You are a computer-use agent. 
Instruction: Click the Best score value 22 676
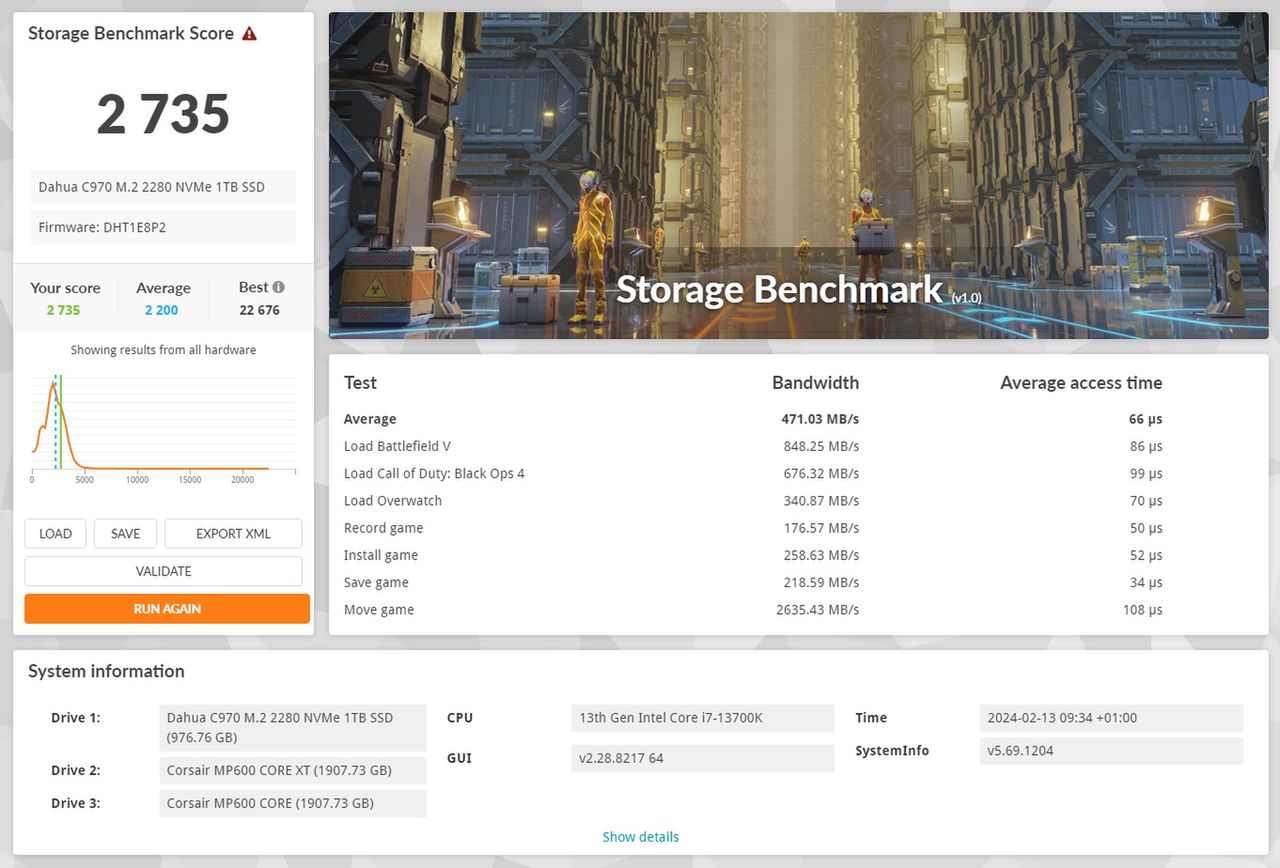(x=259, y=310)
